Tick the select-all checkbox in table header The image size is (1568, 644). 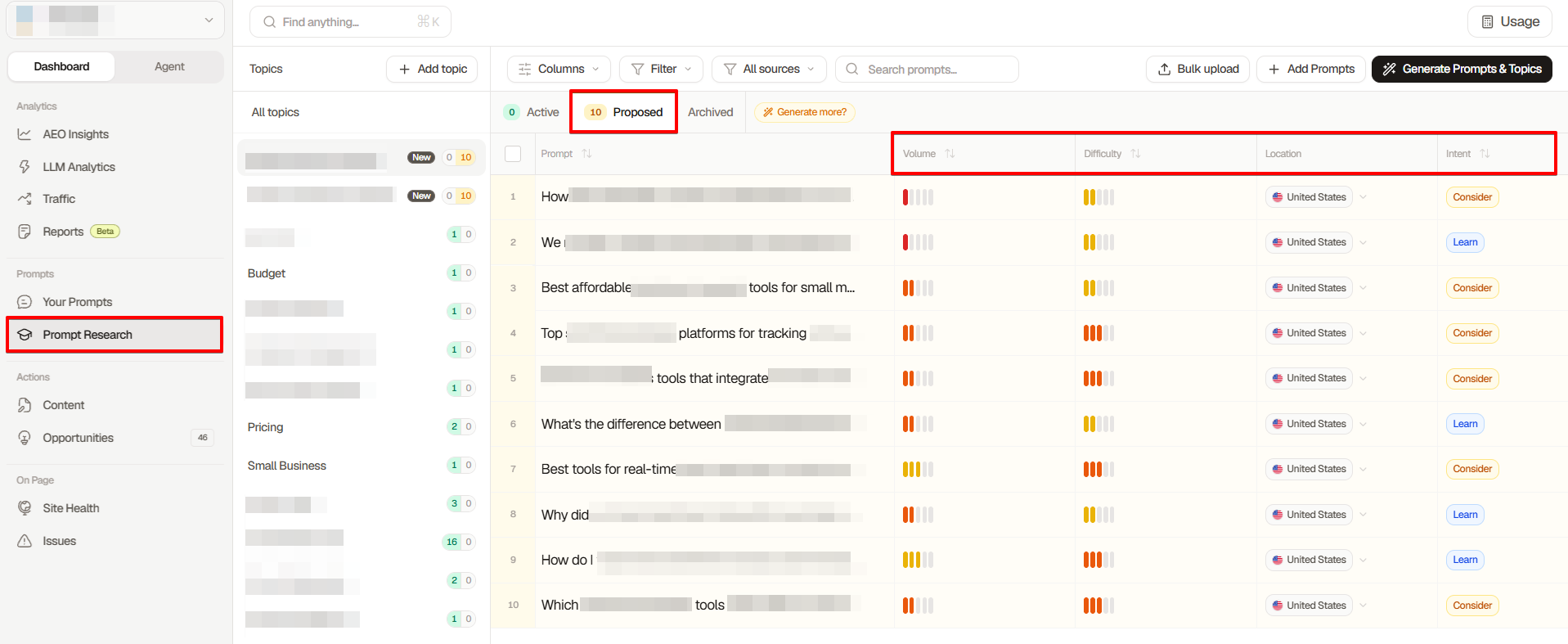(x=513, y=154)
